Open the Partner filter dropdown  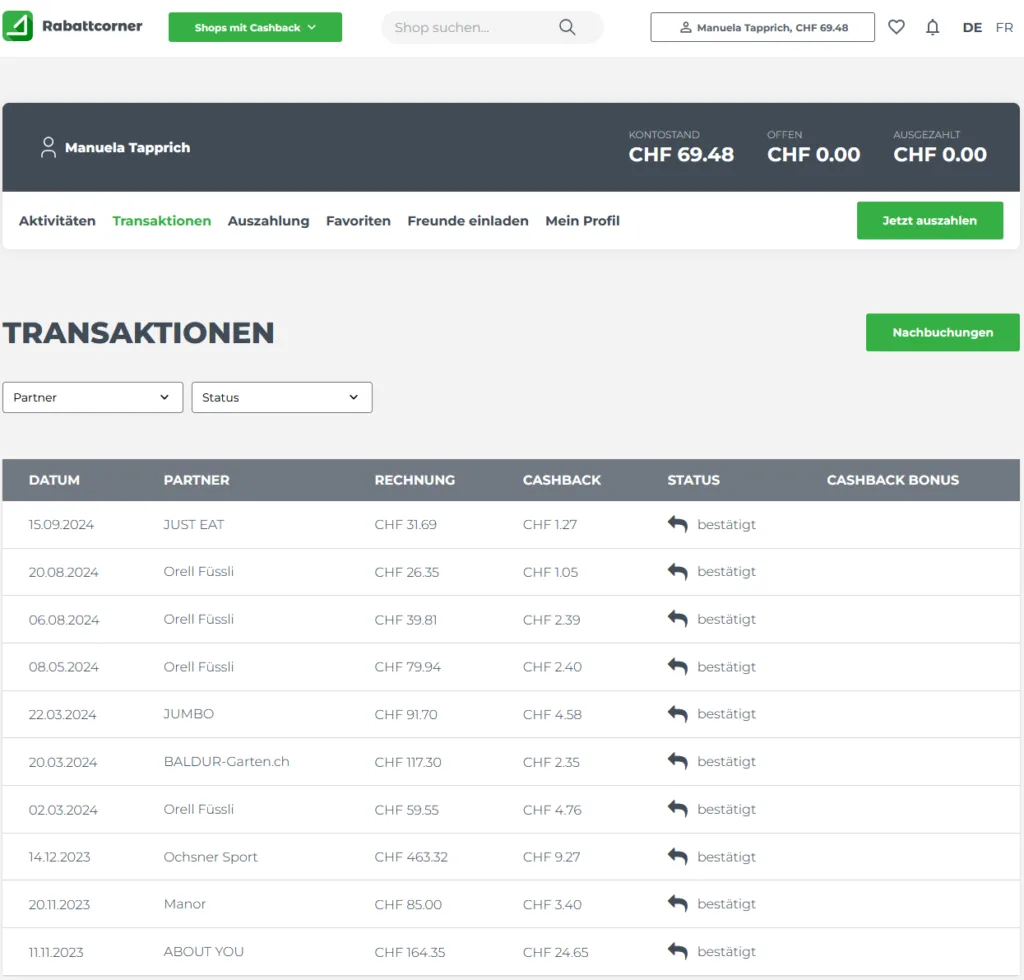click(93, 398)
